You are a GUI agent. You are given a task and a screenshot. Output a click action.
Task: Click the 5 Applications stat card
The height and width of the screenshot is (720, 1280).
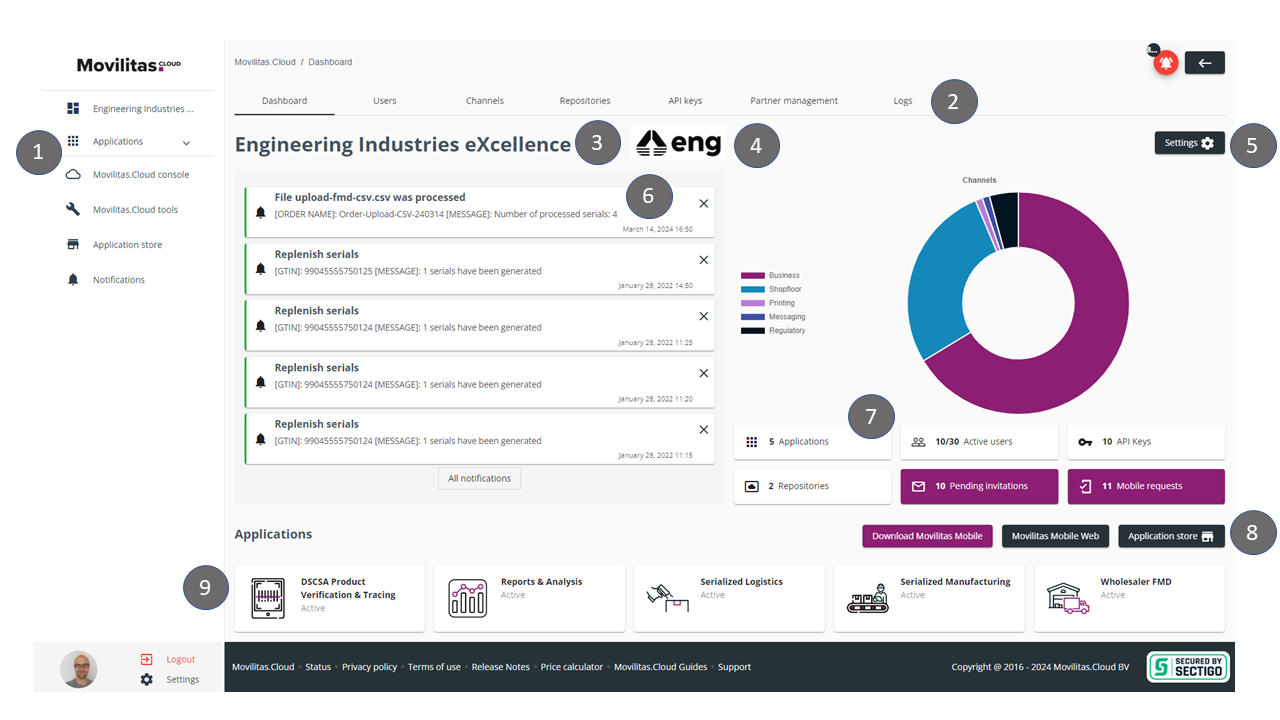(x=812, y=441)
